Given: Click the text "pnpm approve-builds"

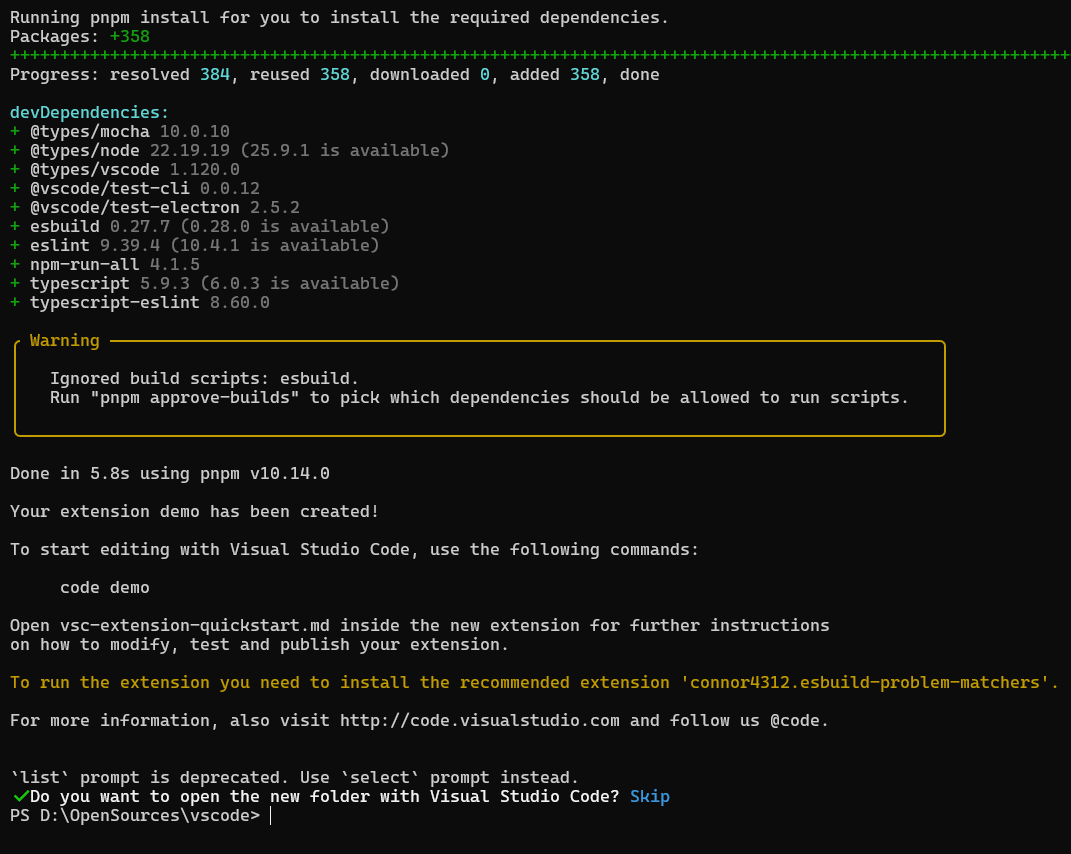Looking at the screenshot, I should 195,398.
